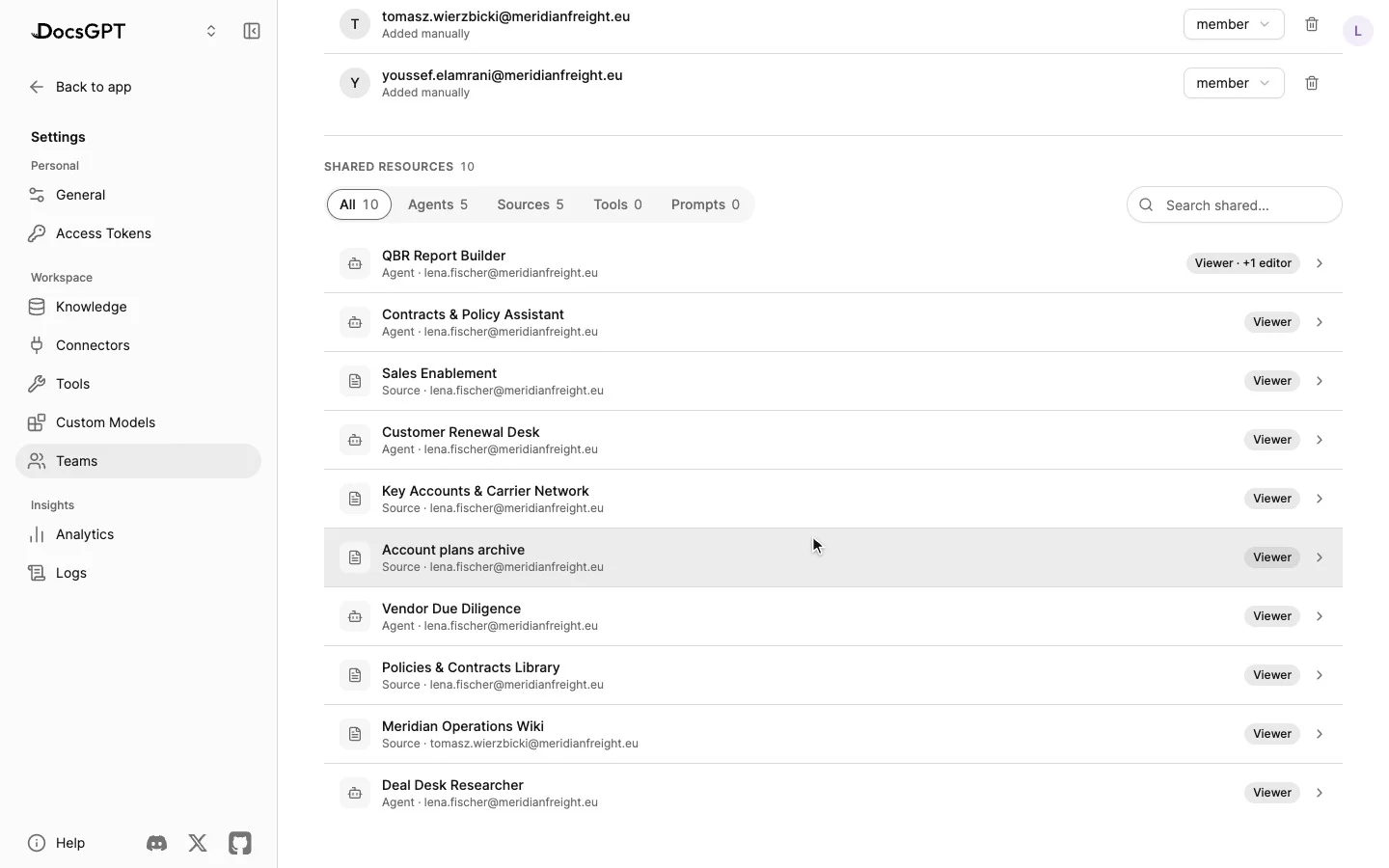The width and height of the screenshot is (1389, 868).
Task: Click the Sales Enablement source icon
Action: [x=355, y=381]
